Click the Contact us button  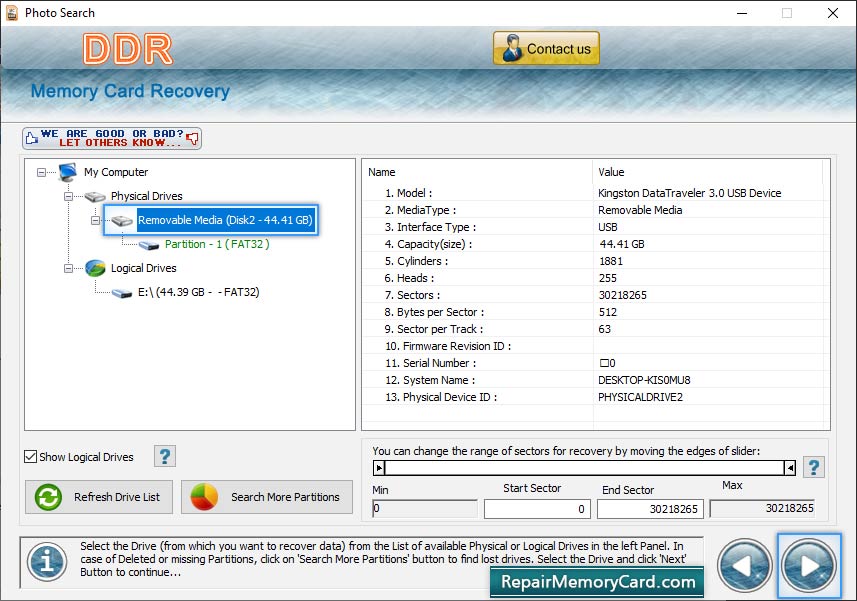[x=546, y=48]
